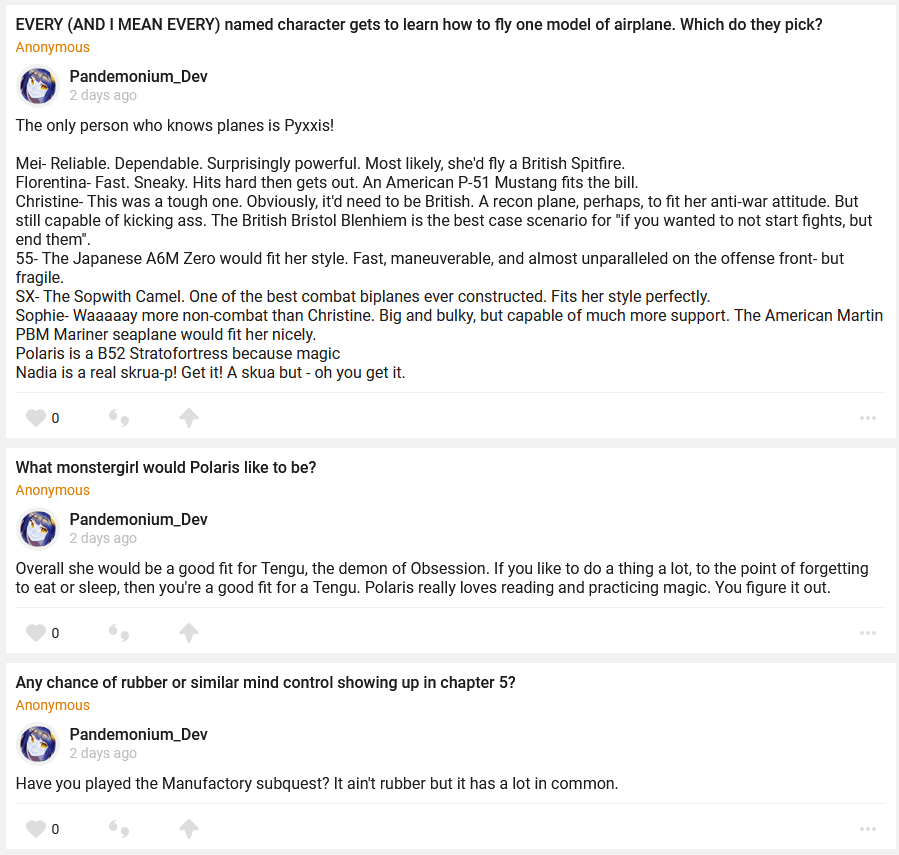Like the Manufactory subquest answer with the heart
This screenshot has height=855, width=899.
click(36, 829)
